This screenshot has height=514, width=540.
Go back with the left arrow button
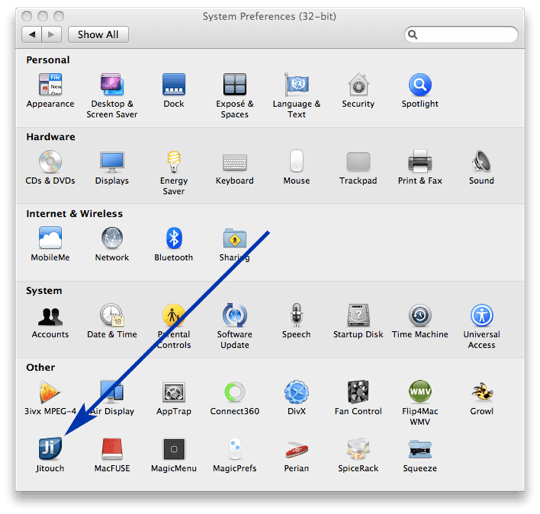point(32,34)
